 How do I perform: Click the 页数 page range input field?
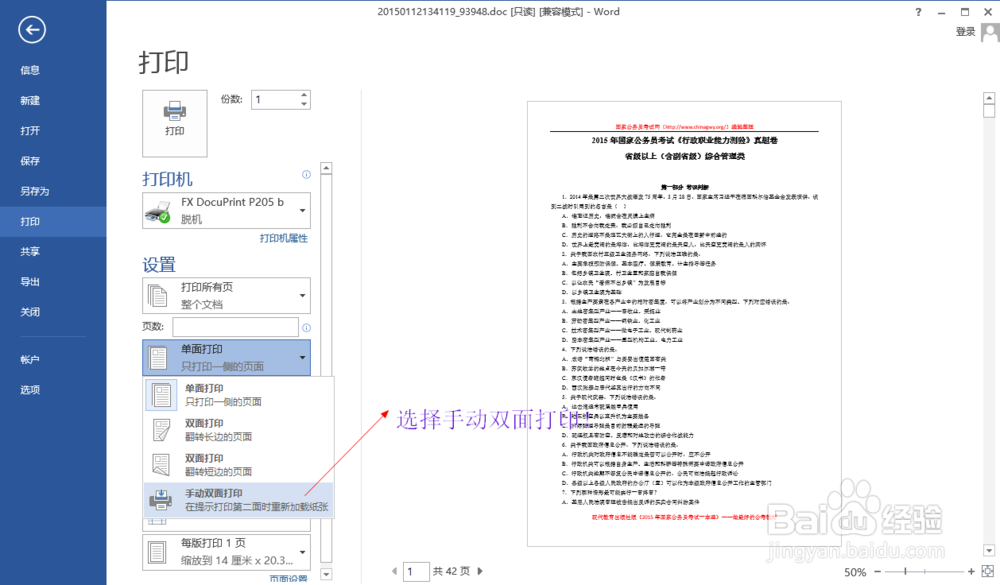point(235,327)
